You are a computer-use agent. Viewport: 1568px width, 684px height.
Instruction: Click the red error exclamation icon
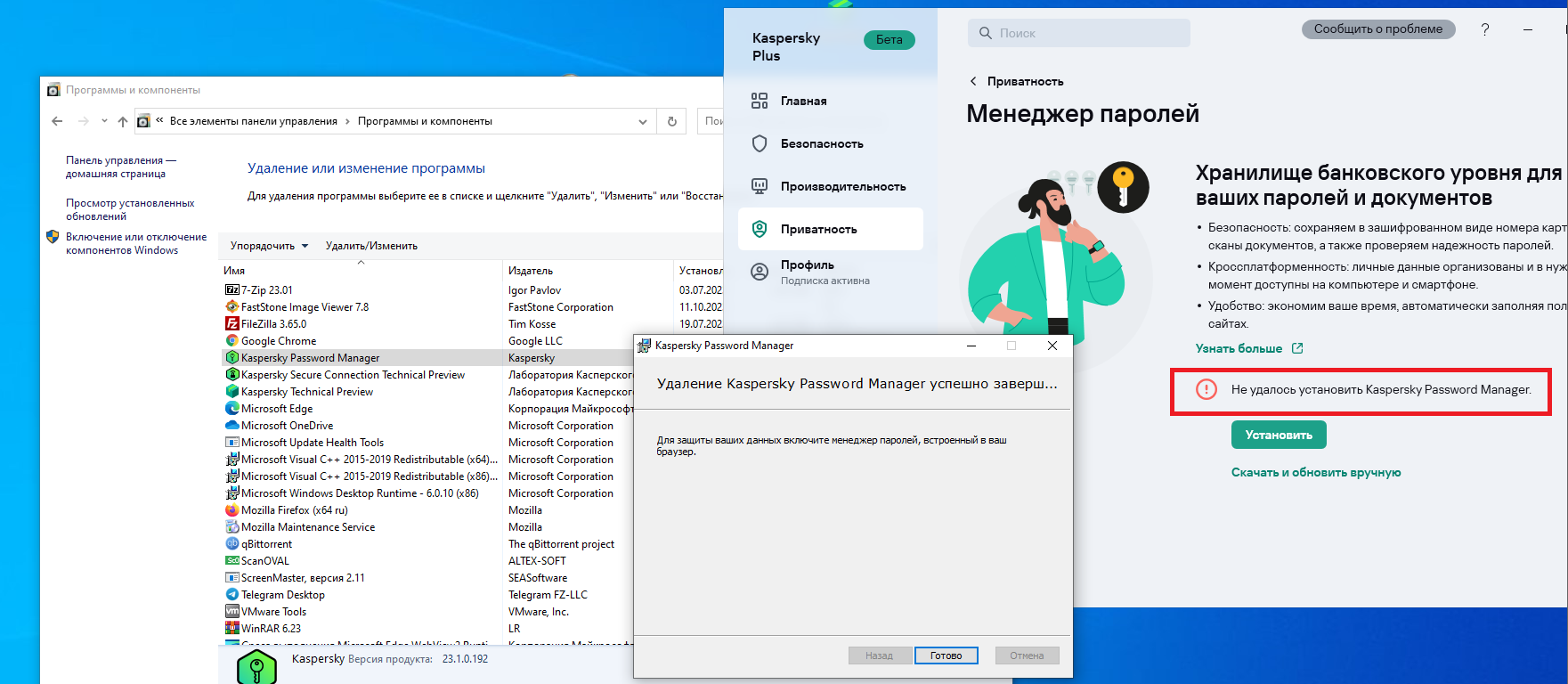[x=1206, y=389]
